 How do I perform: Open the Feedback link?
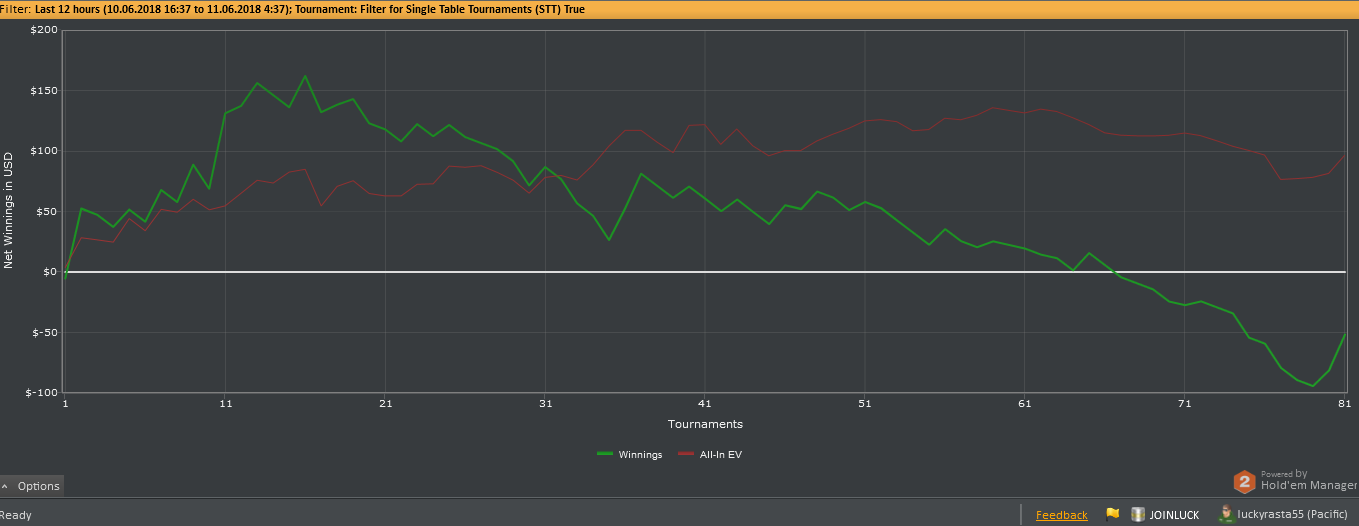point(1061,515)
